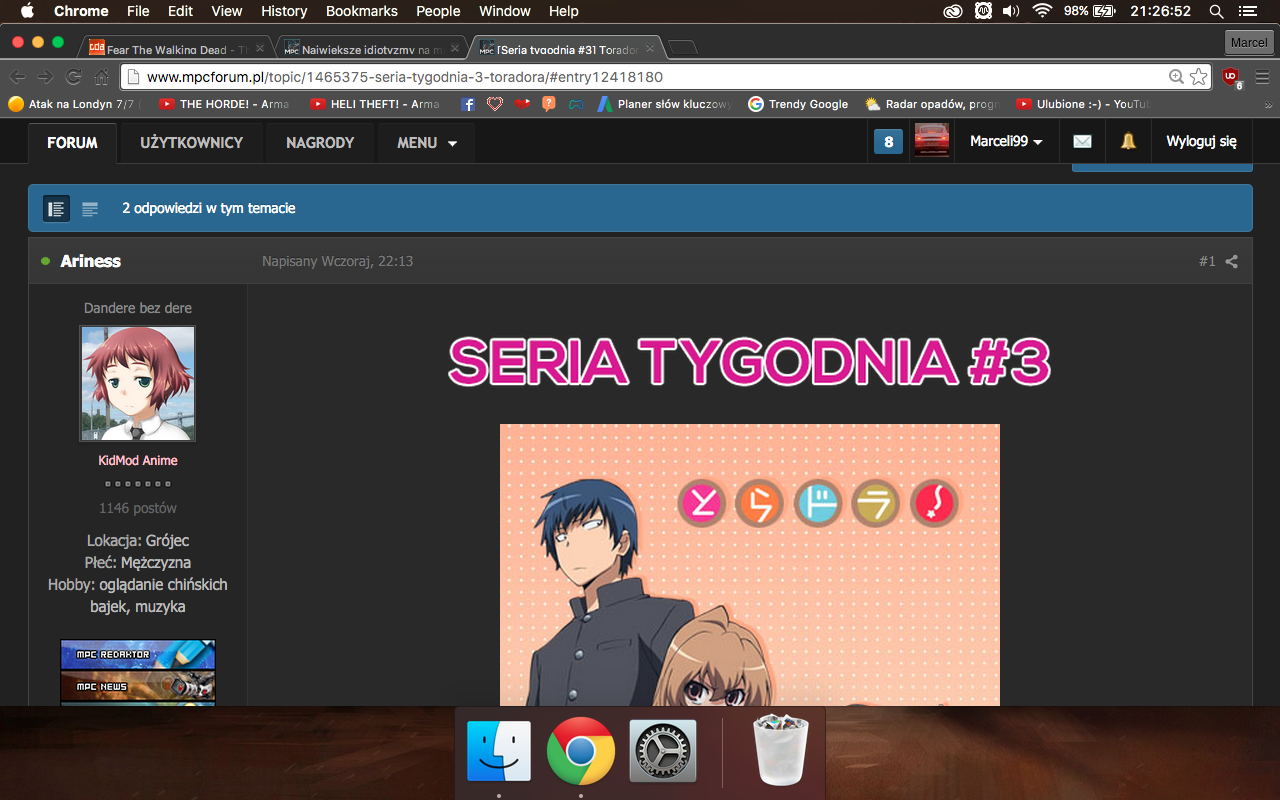
Task: Open the People menu
Action: click(438, 11)
